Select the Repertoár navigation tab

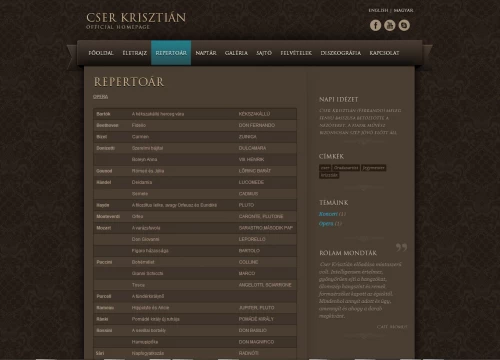[x=171, y=53]
